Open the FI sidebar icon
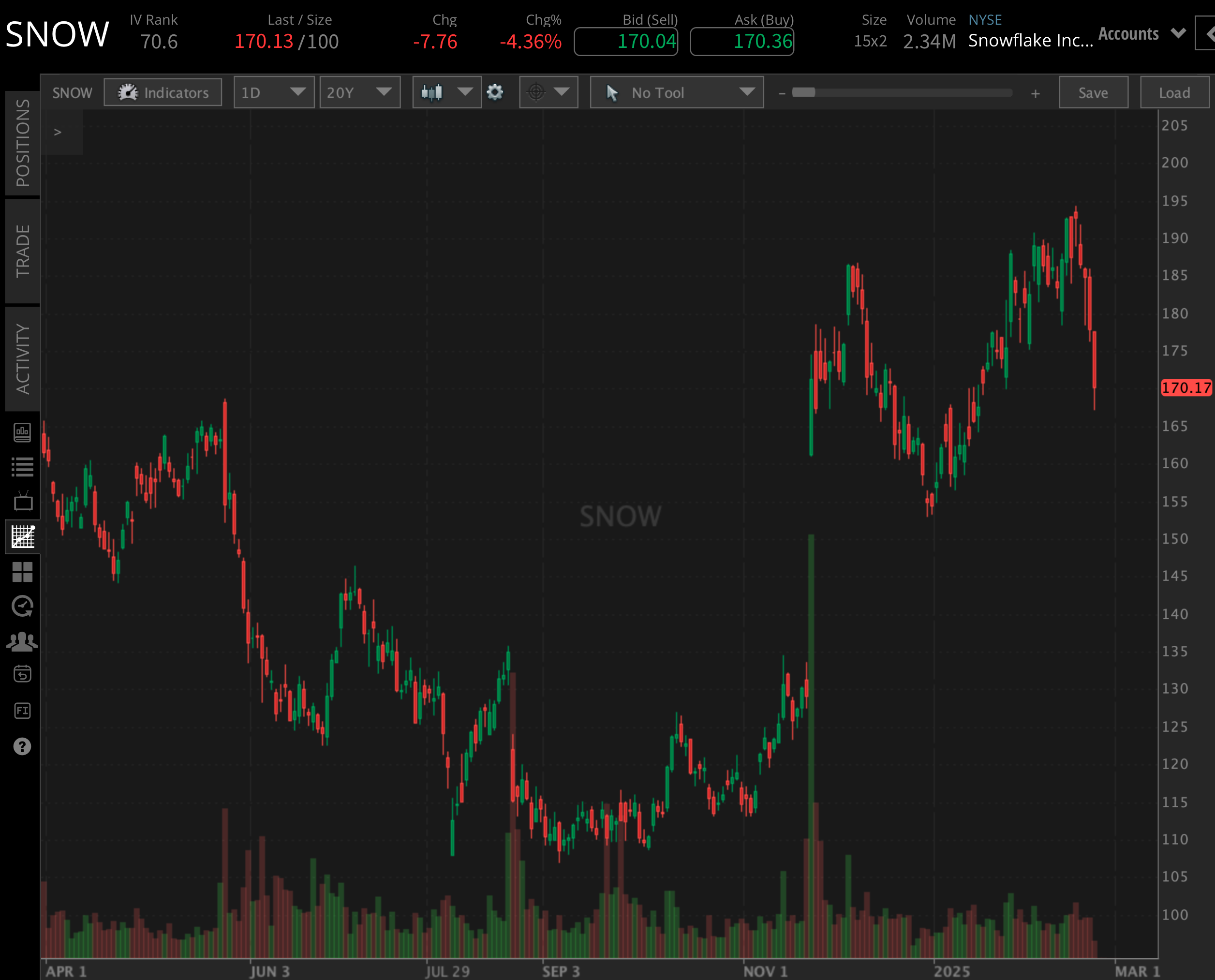The width and height of the screenshot is (1215, 980). [x=23, y=711]
